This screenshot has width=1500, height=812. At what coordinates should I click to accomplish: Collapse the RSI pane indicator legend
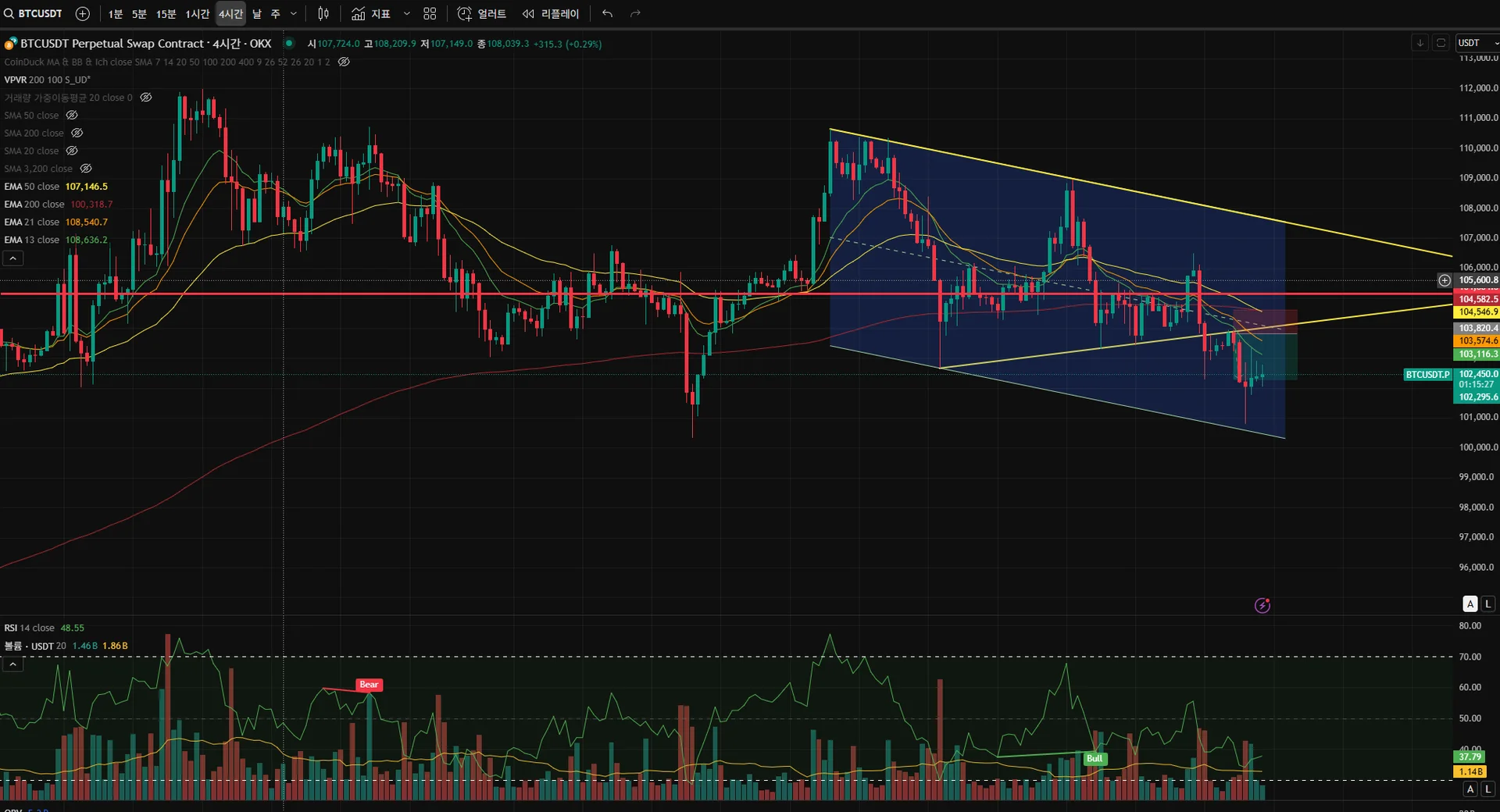tap(13, 664)
